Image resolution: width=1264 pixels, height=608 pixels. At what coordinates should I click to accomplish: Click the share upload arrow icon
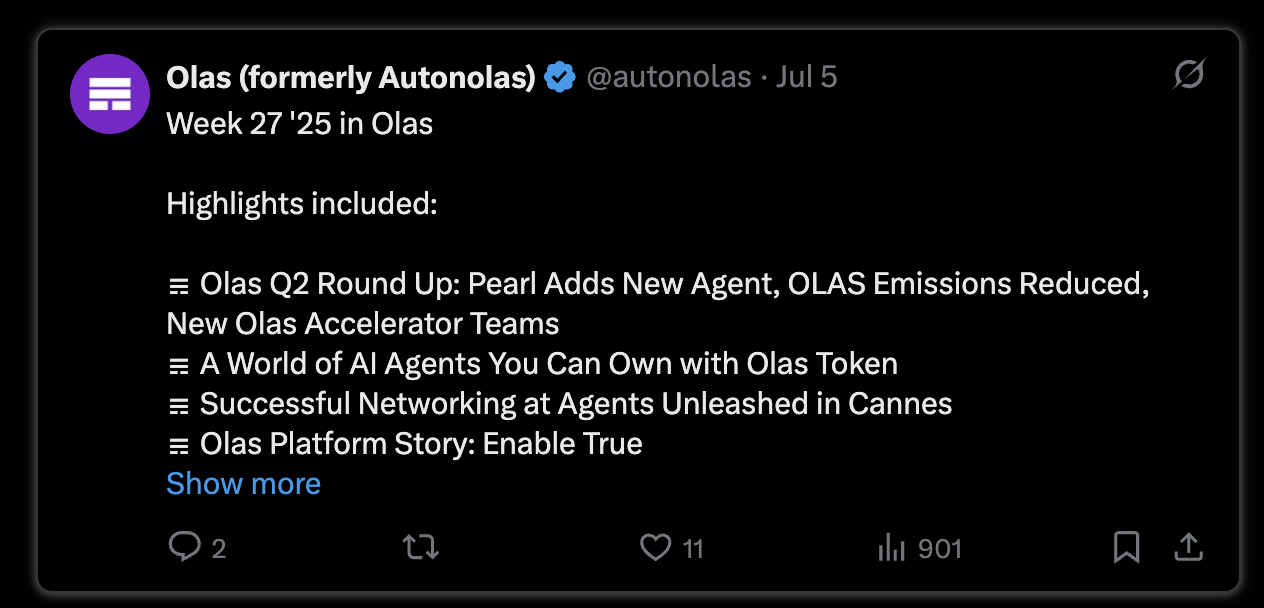click(x=1187, y=547)
